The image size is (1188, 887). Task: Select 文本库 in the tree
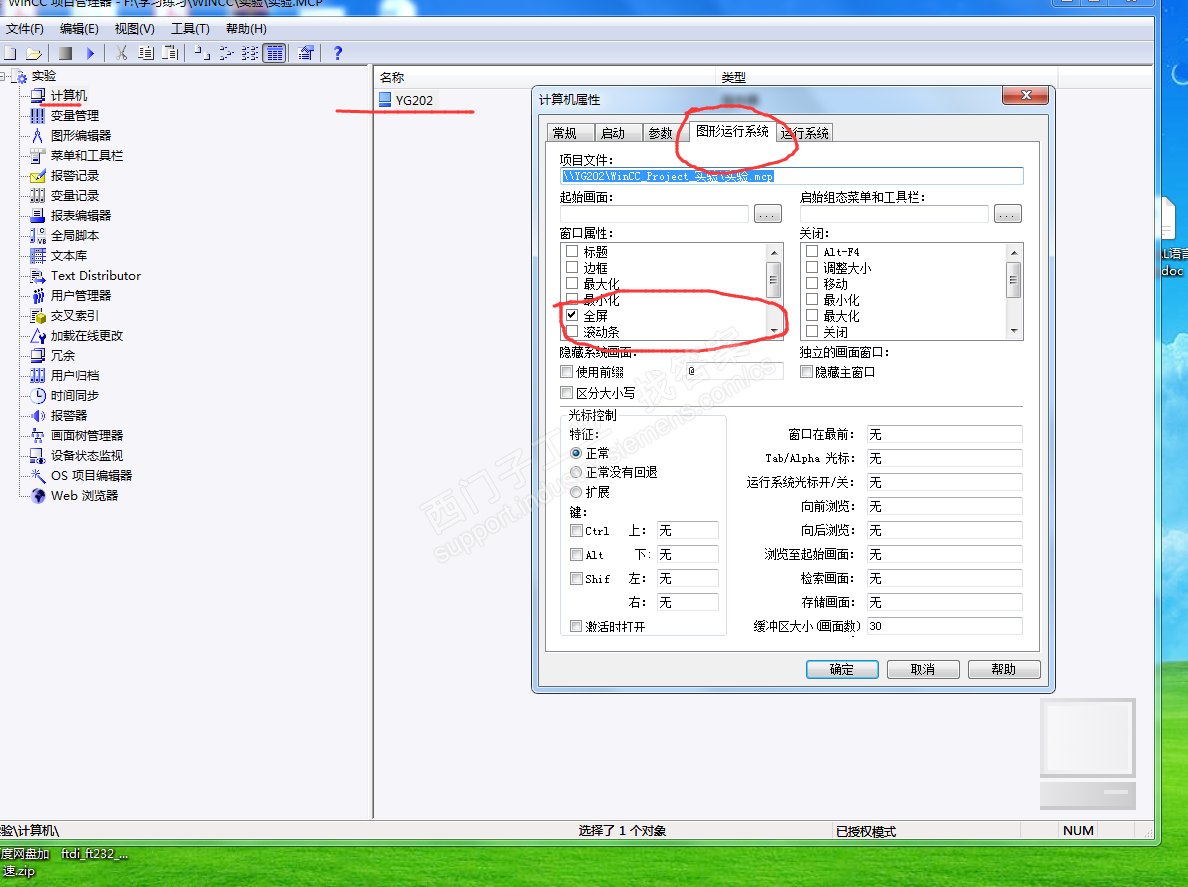(68, 256)
